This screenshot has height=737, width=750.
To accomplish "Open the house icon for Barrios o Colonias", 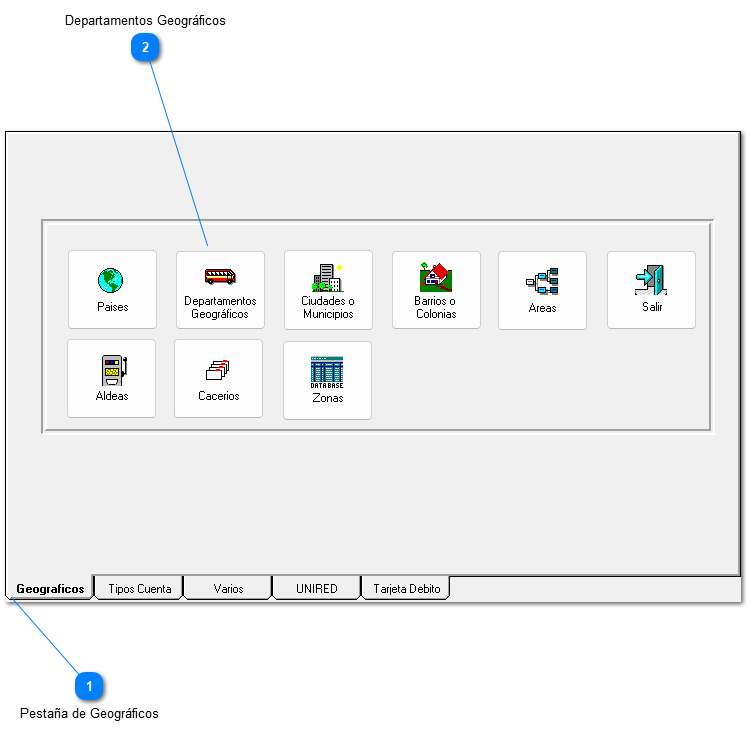I will point(436,277).
